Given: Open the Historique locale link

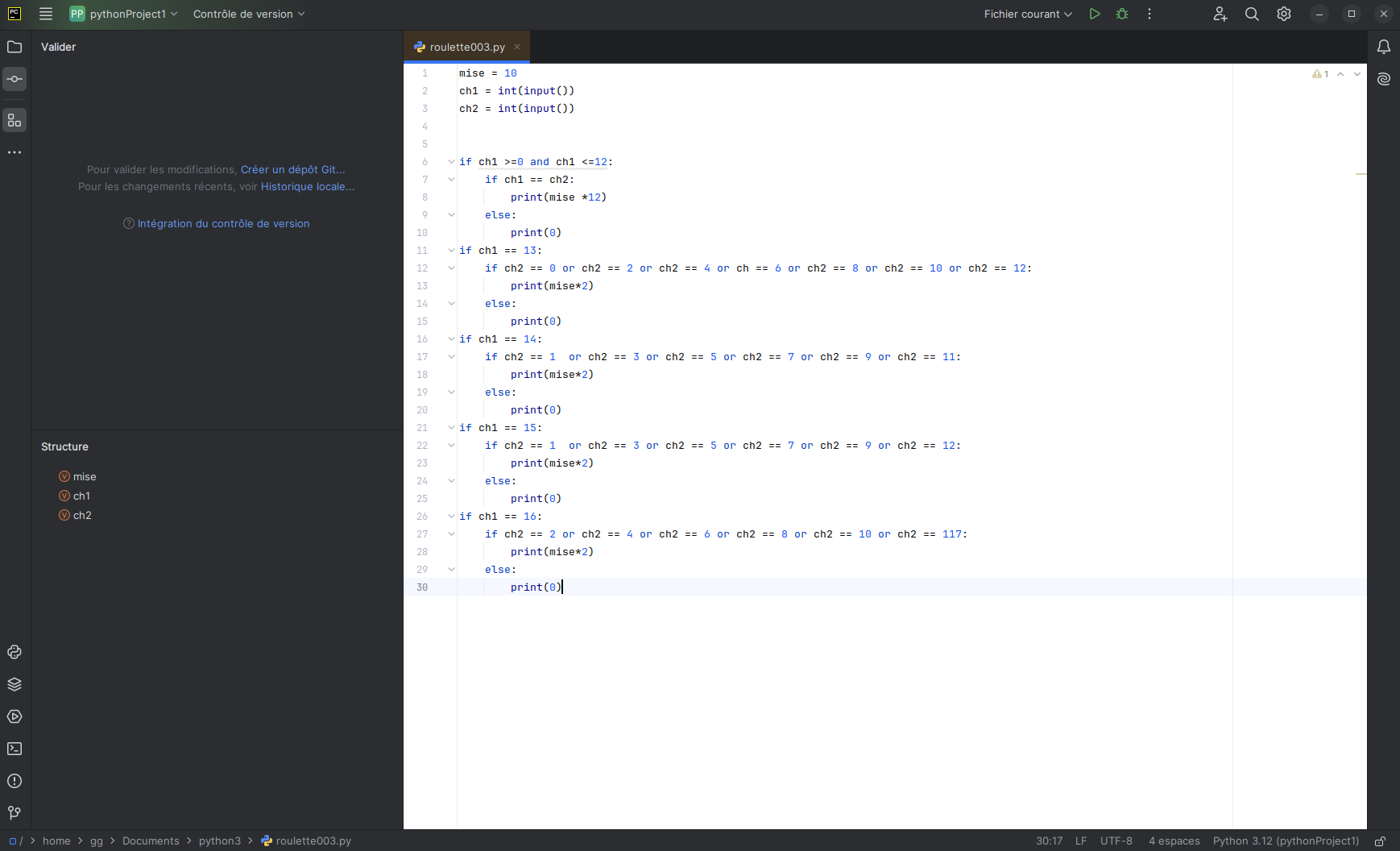Looking at the screenshot, I should point(307,186).
